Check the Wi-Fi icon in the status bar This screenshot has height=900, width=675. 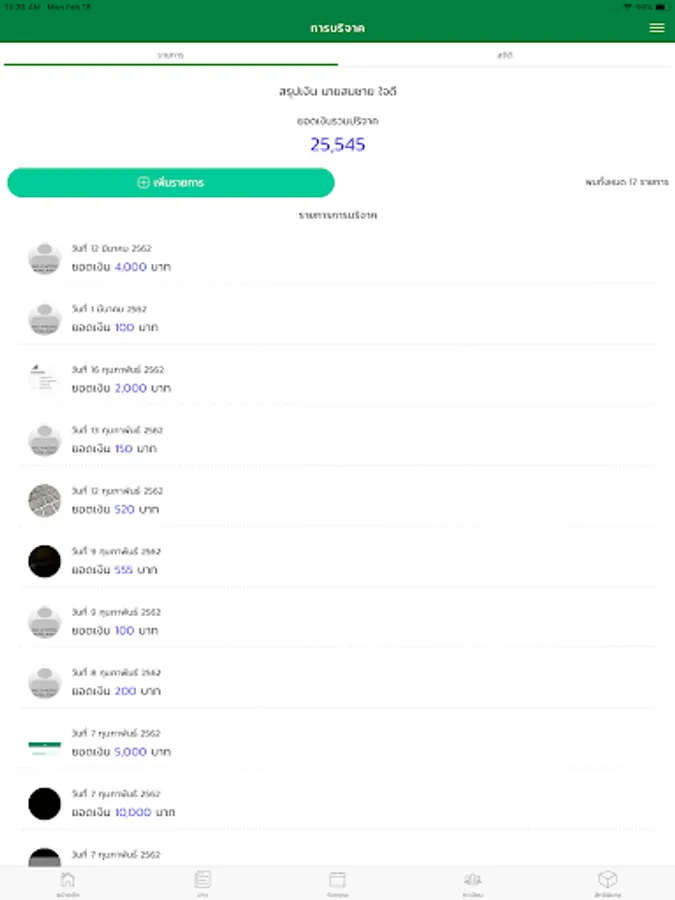tap(627, 6)
